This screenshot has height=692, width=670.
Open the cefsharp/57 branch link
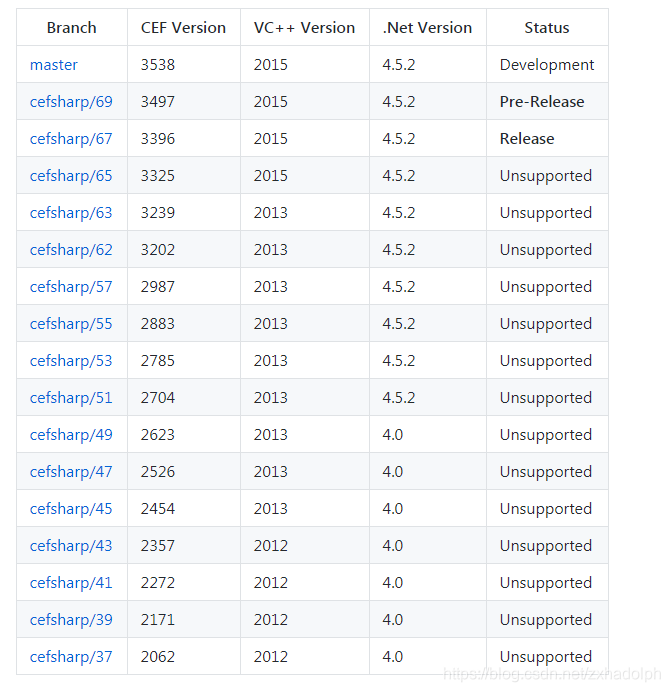(x=71, y=287)
